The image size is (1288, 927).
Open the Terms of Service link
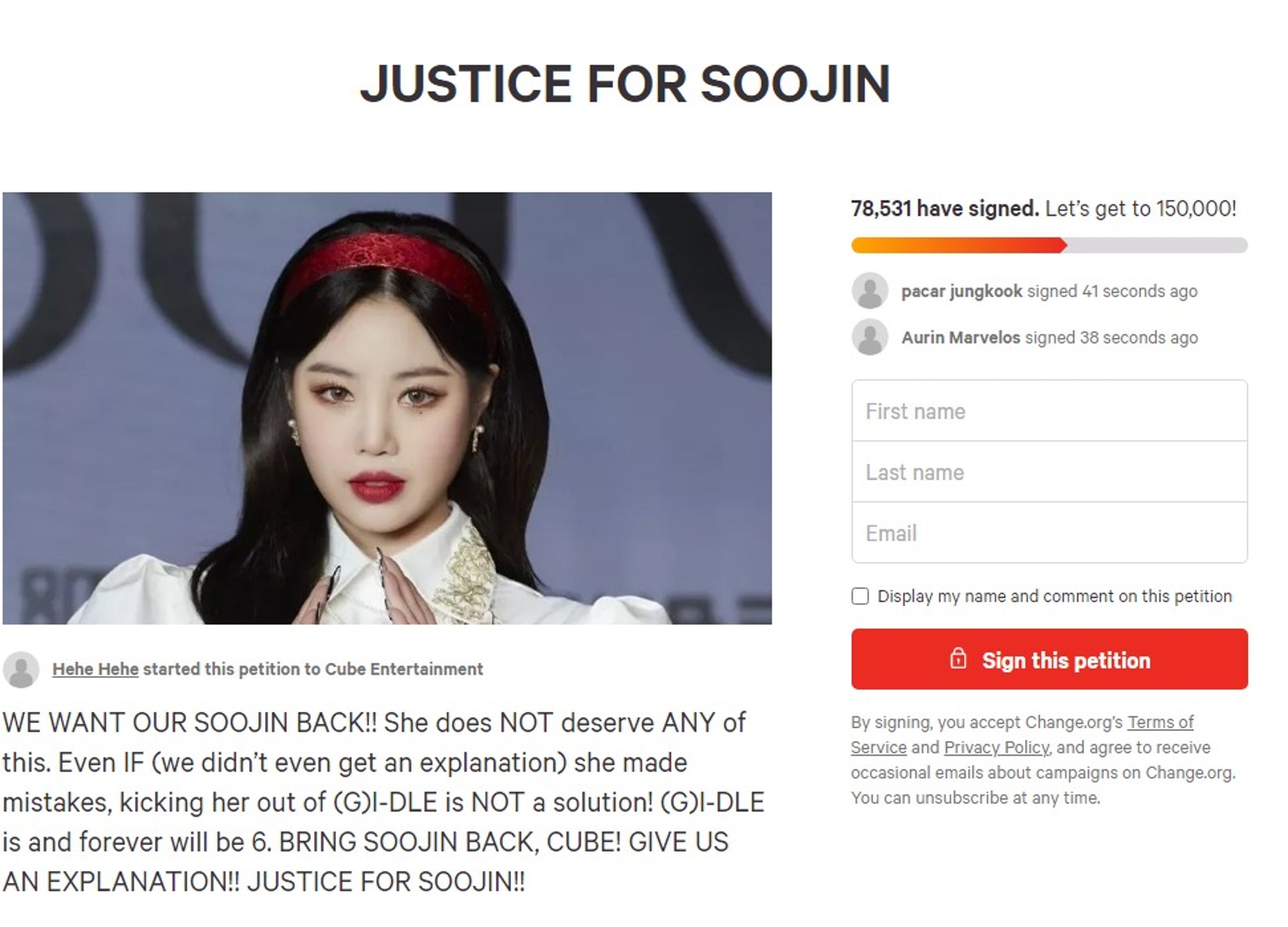point(1022,734)
